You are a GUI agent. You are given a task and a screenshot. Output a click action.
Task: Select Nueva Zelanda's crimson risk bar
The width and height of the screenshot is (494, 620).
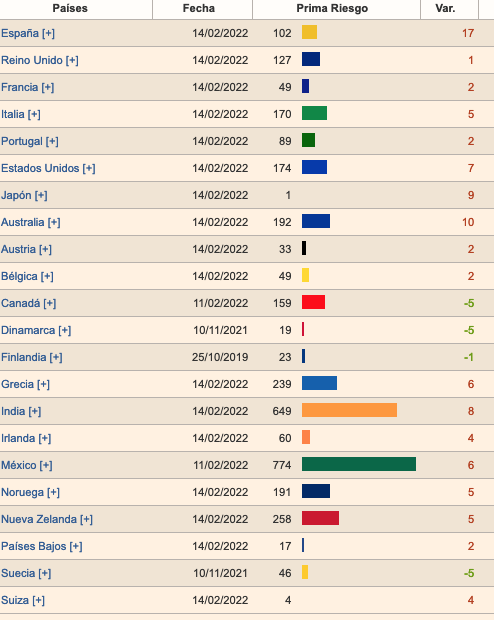coord(320,518)
